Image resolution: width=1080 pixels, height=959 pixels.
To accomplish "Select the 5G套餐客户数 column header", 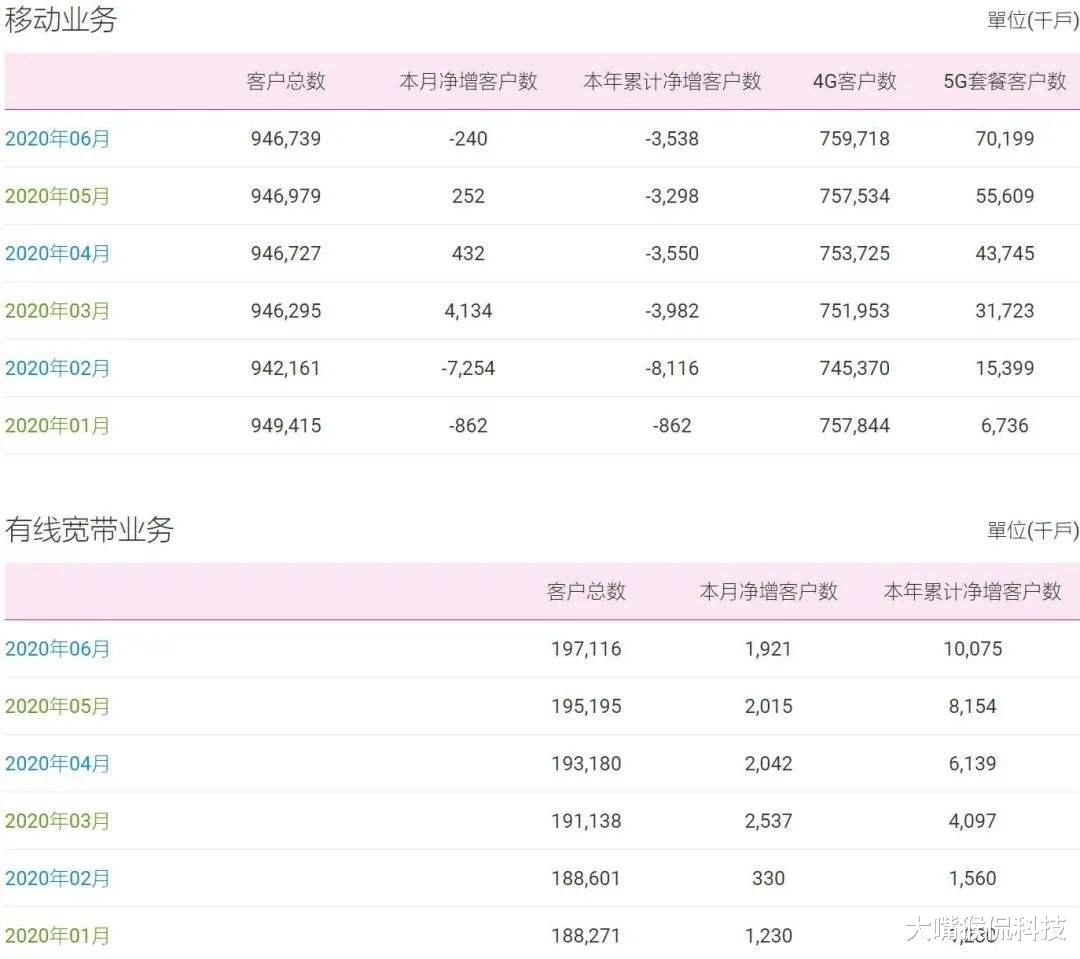I will 1005,83.
